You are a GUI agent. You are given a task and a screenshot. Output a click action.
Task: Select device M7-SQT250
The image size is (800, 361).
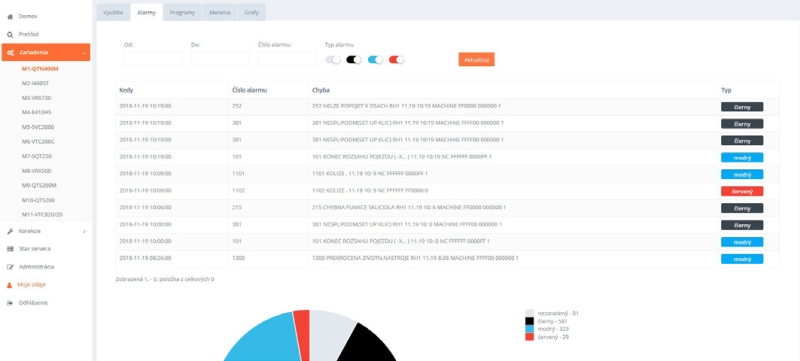tap(37, 157)
